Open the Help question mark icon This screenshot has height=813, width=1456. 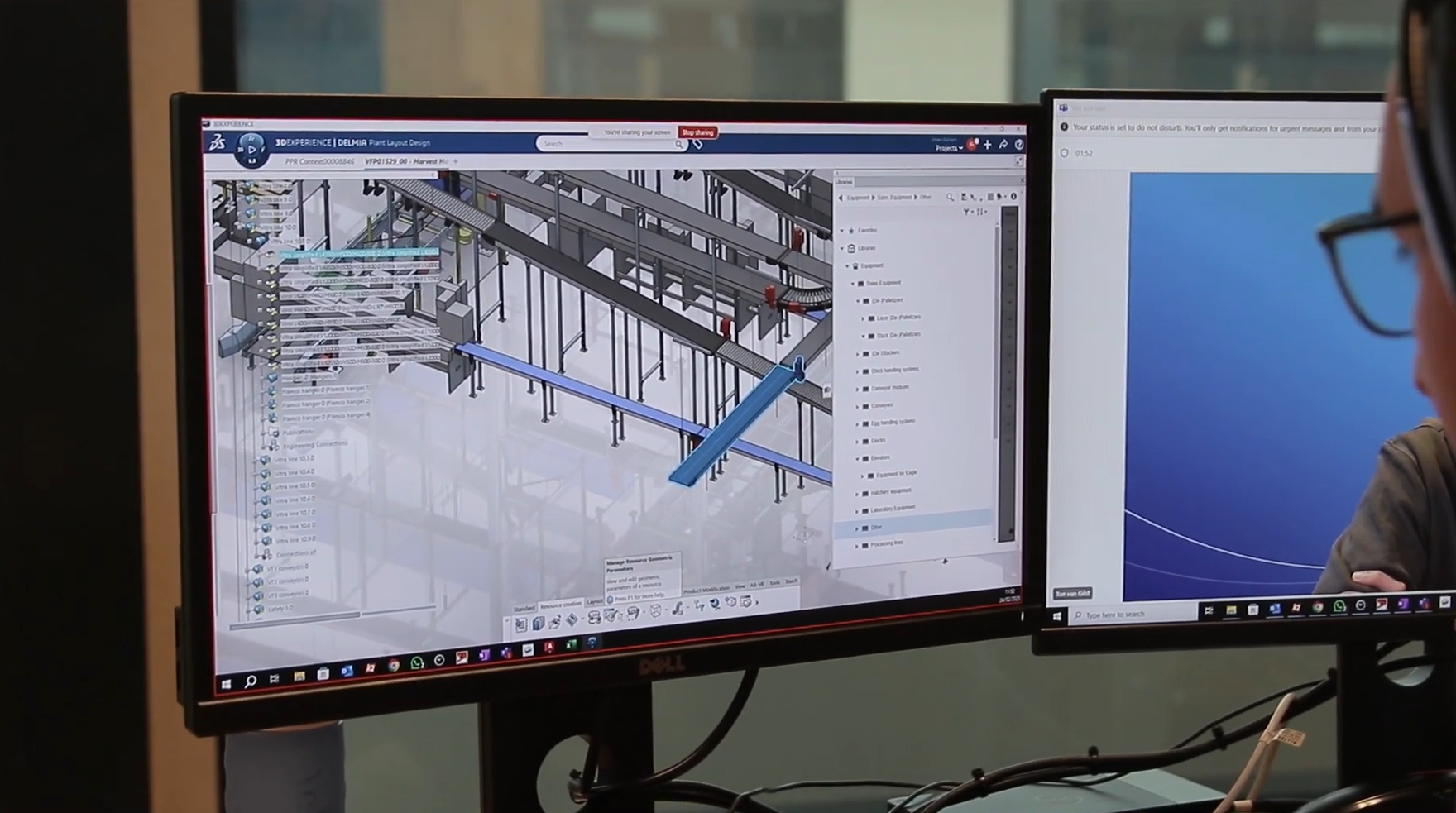[x=1018, y=145]
